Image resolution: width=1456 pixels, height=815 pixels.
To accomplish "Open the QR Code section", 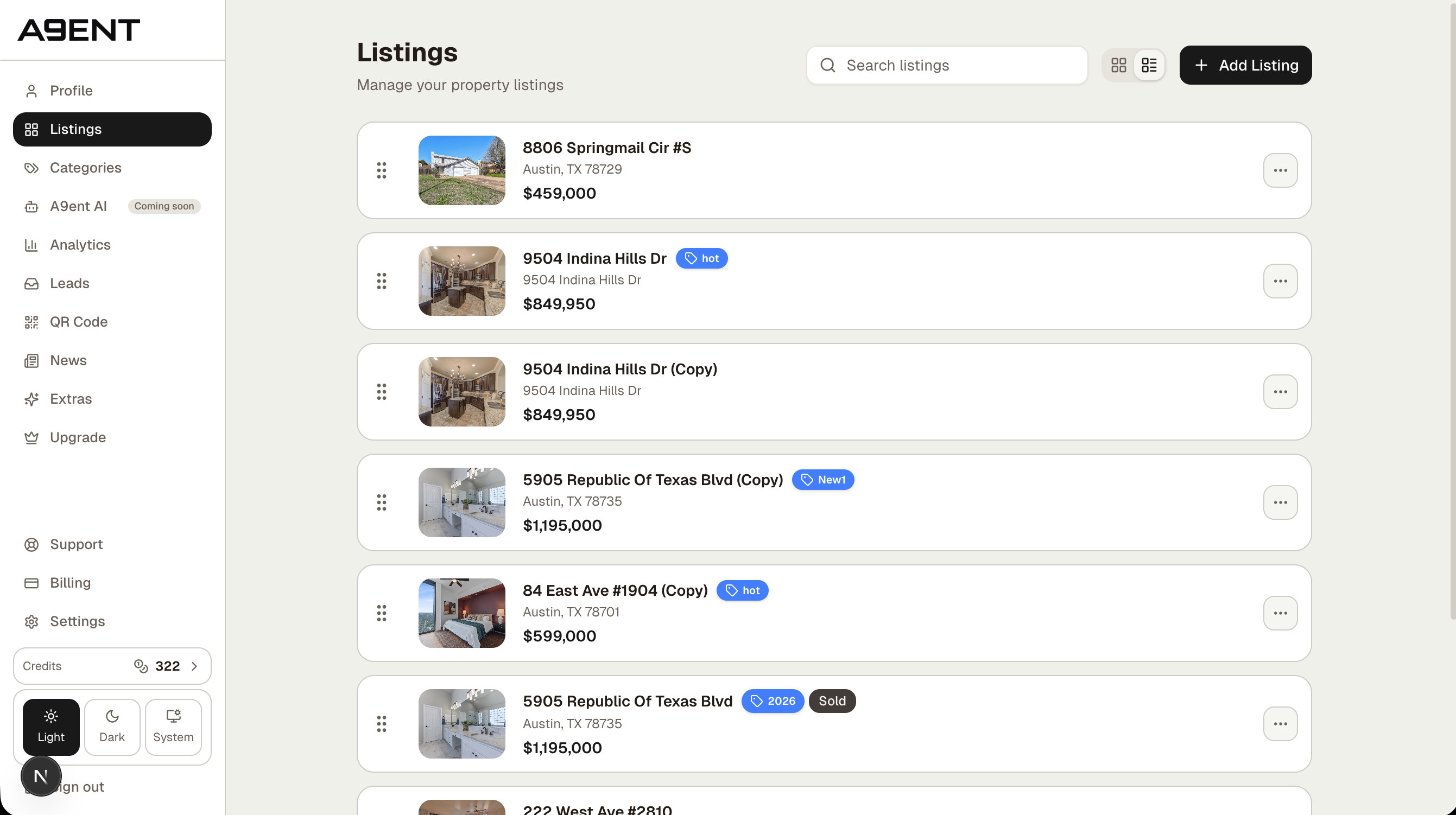I will (x=79, y=321).
